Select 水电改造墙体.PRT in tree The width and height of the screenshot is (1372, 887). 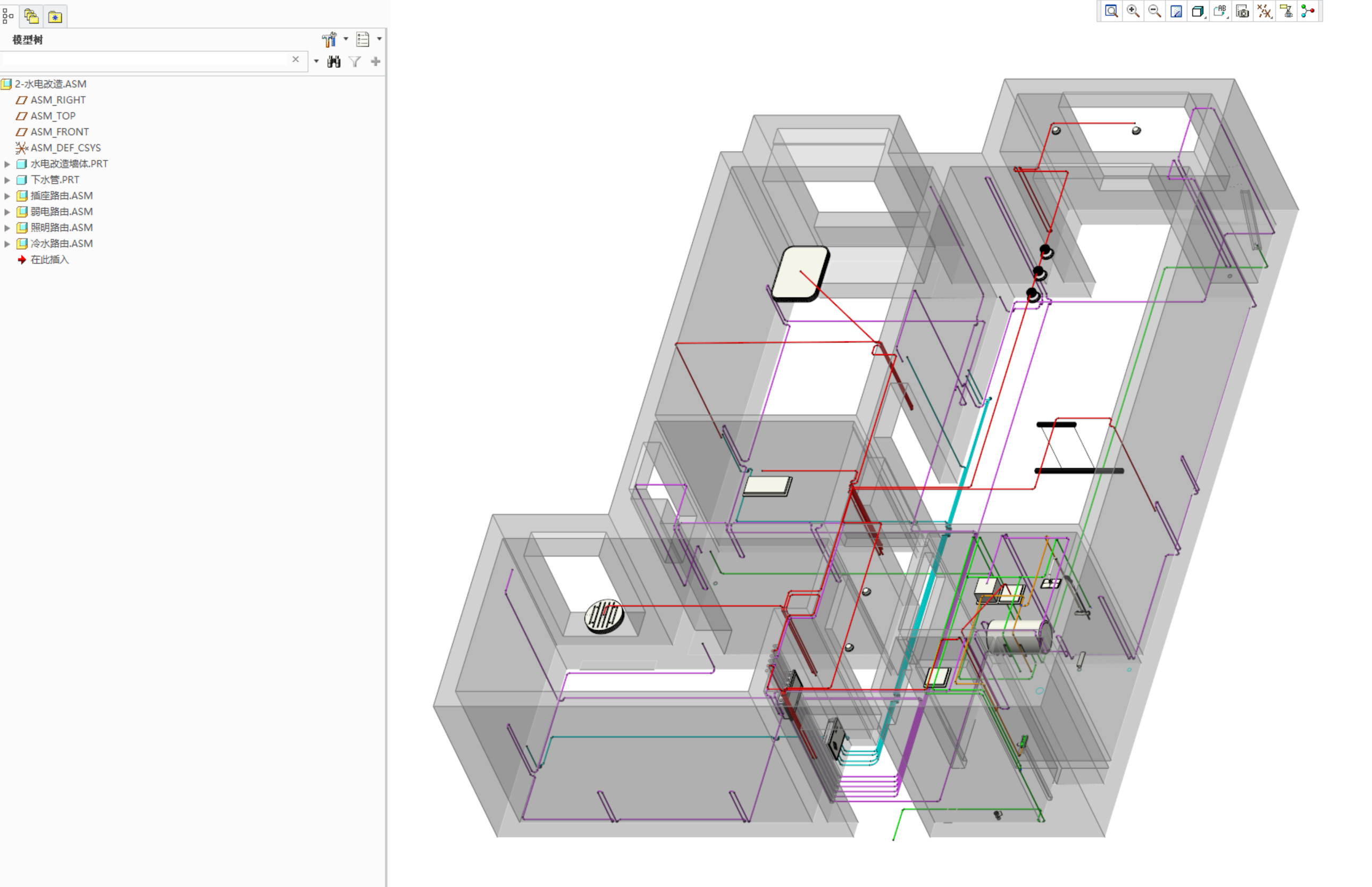tap(69, 164)
